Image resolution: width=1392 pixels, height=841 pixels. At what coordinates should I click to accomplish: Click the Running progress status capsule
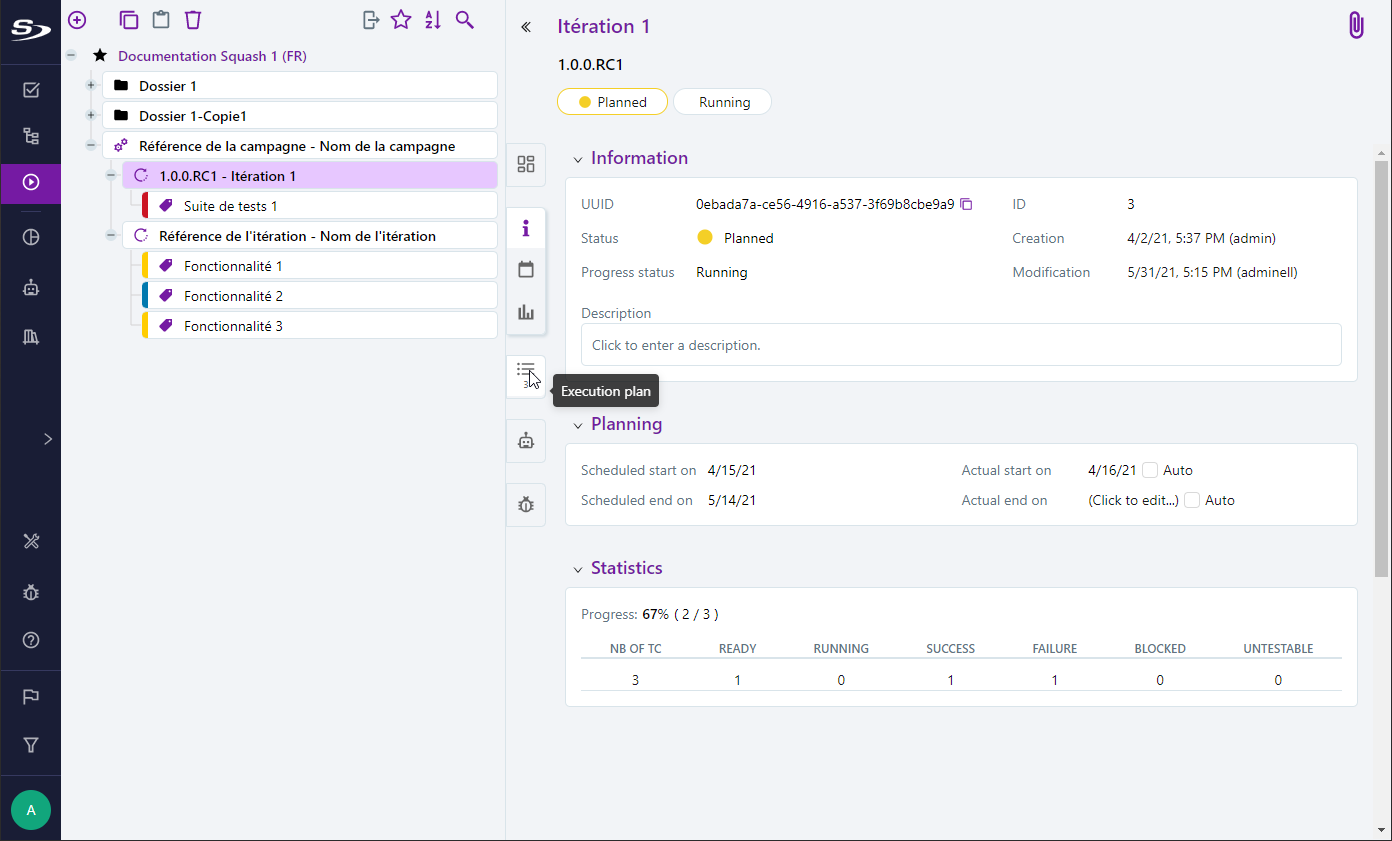pos(723,102)
